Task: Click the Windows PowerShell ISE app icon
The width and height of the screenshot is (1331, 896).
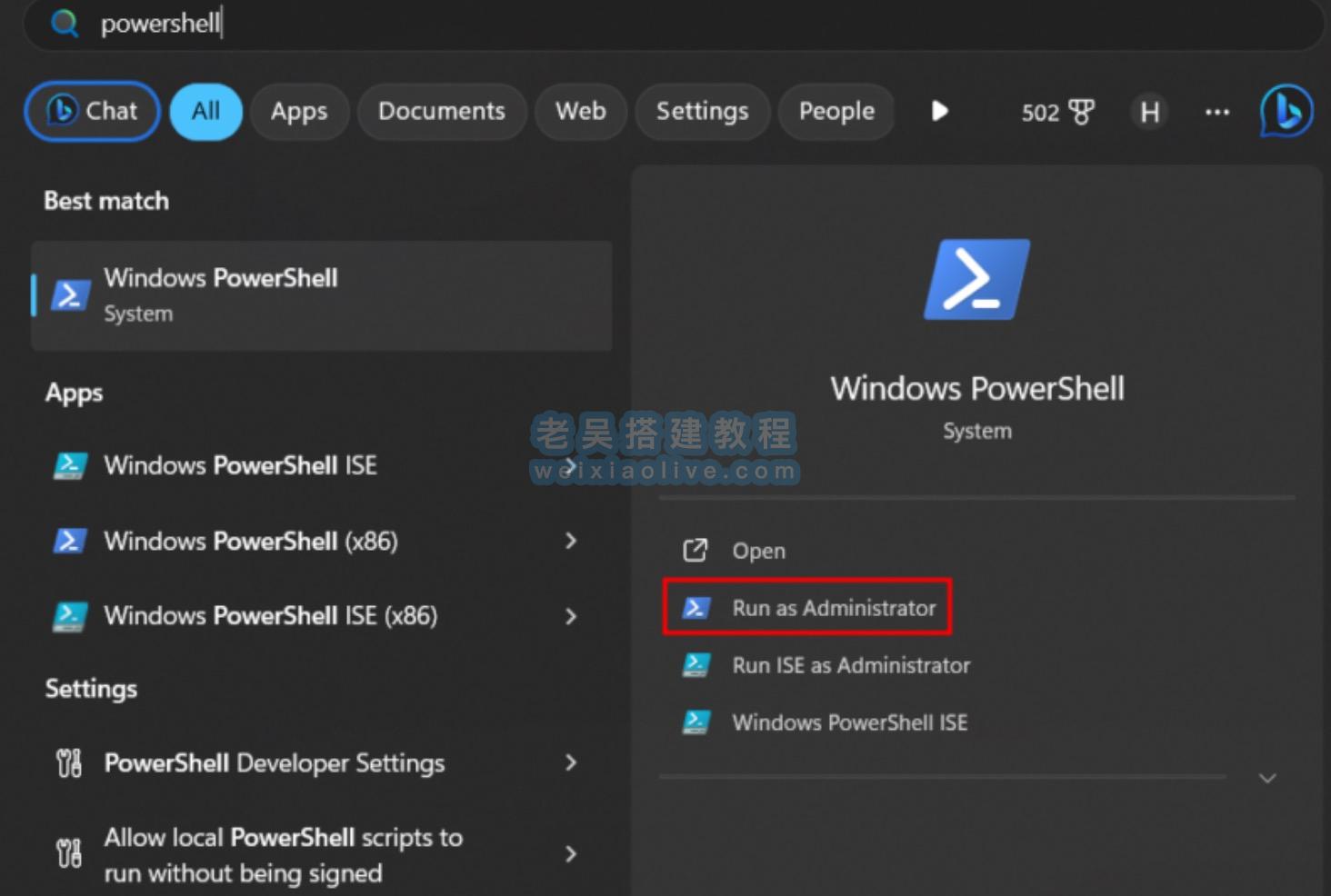Action: pyautogui.click(x=70, y=465)
